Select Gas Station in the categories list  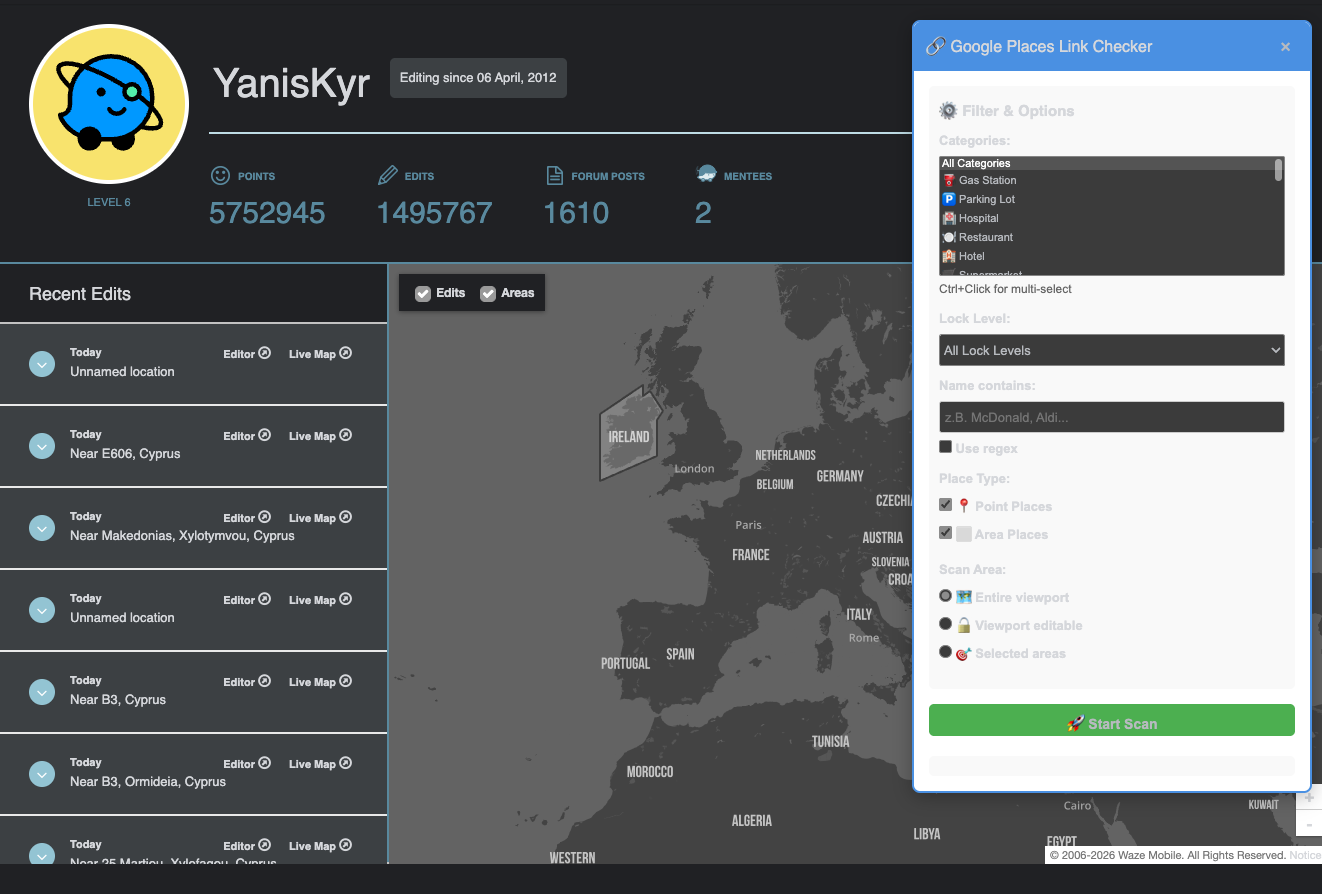pos(987,181)
